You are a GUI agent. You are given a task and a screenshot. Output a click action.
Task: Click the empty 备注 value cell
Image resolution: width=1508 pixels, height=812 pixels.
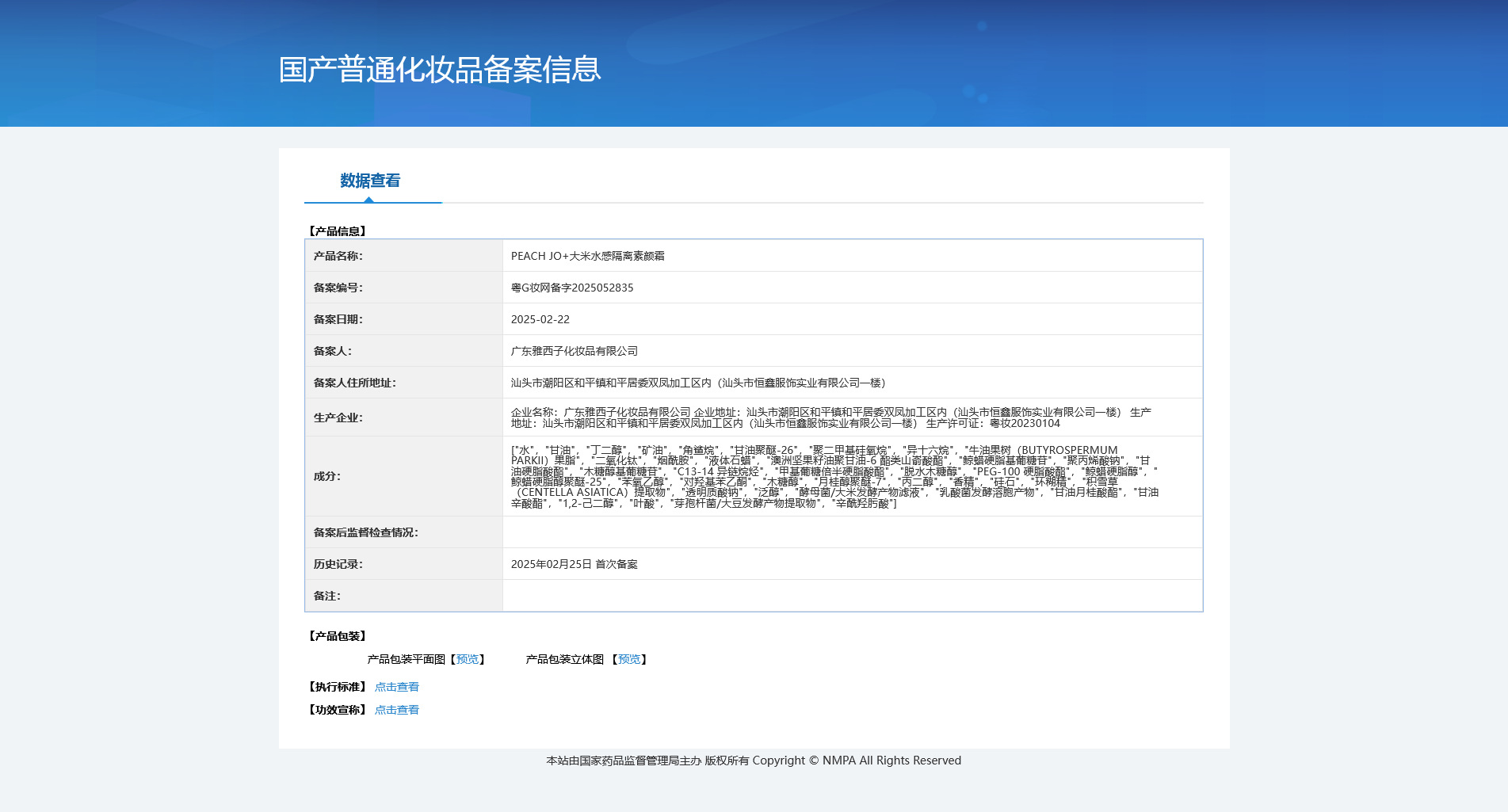(x=852, y=596)
